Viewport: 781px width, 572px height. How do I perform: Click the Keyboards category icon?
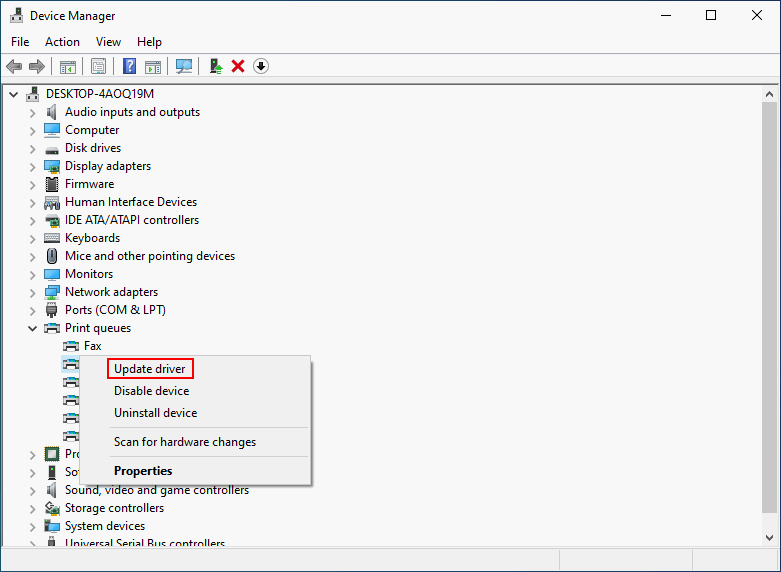[52, 238]
